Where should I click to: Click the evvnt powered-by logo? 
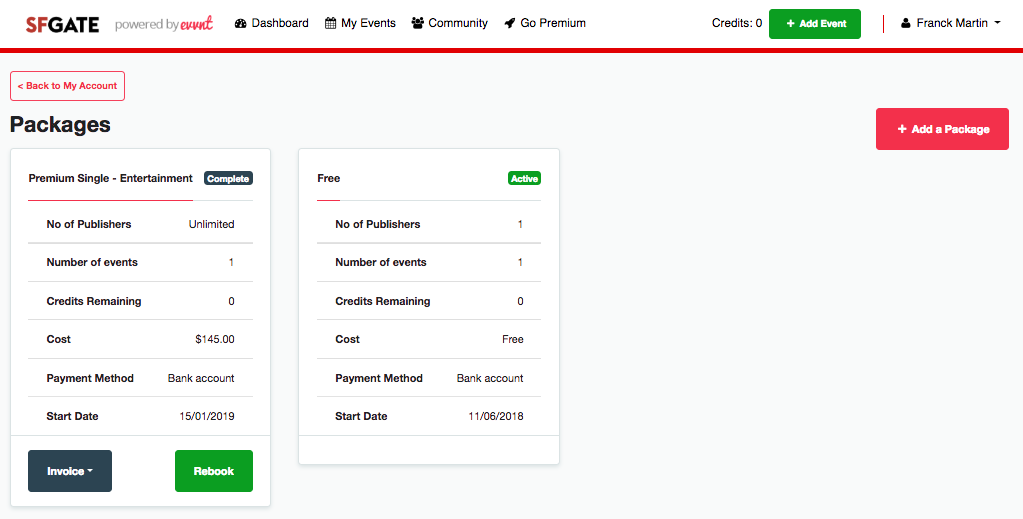tap(164, 24)
